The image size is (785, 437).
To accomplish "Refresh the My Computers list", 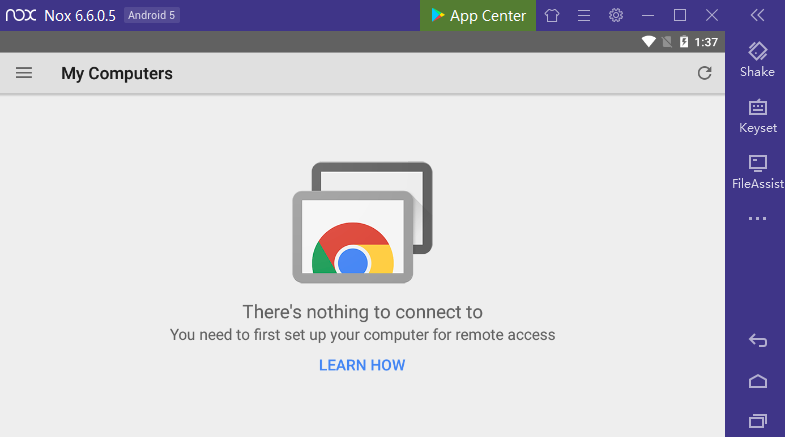I will pos(704,73).
